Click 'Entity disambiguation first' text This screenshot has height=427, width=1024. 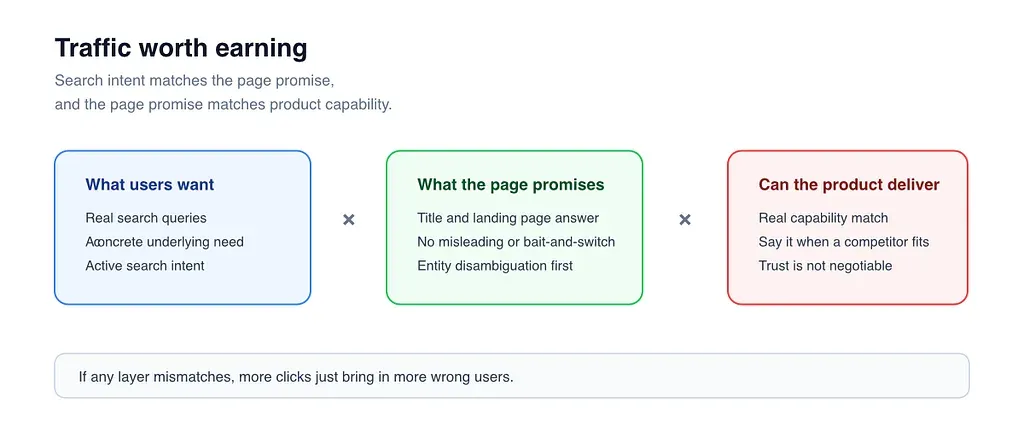point(495,266)
